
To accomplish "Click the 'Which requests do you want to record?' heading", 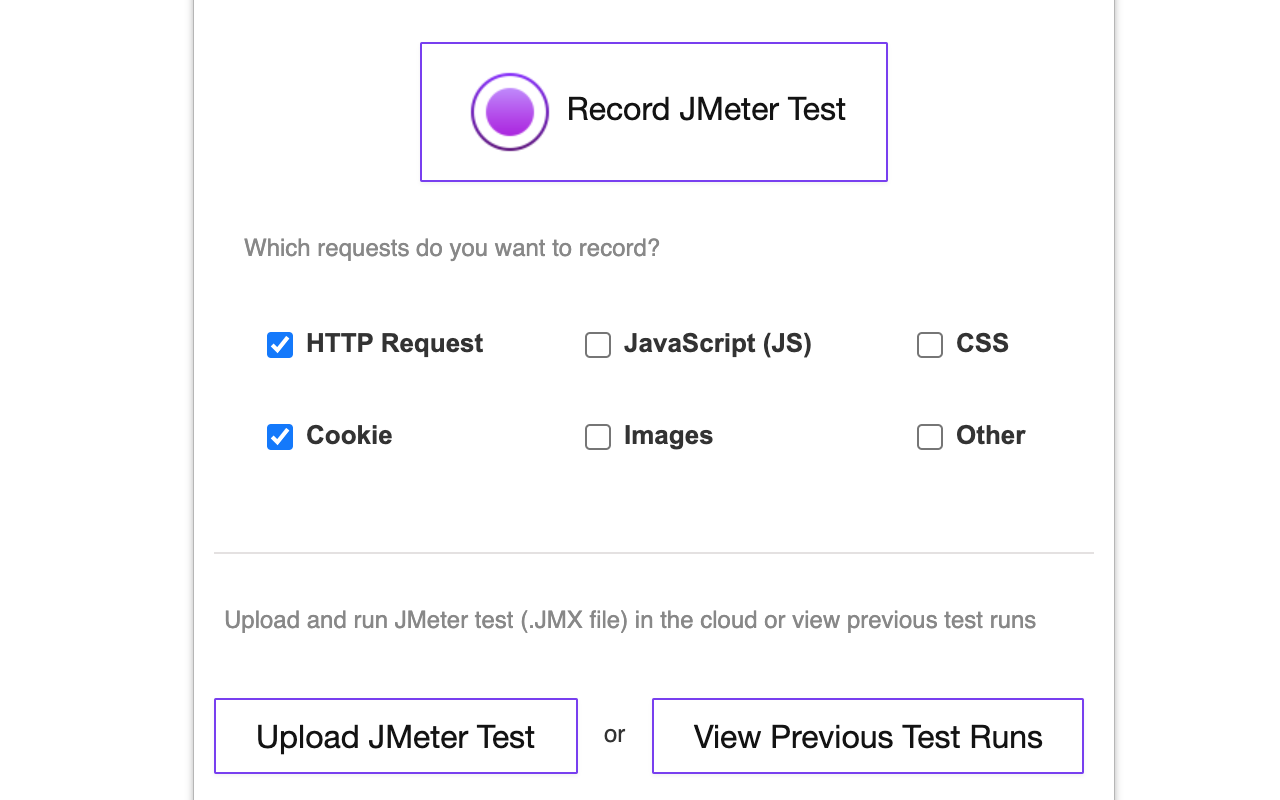I will [x=452, y=248].
